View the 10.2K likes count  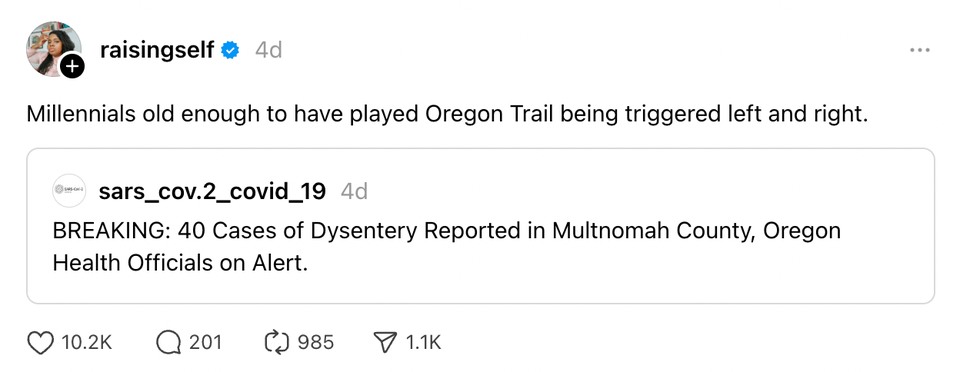click(86, 343)
